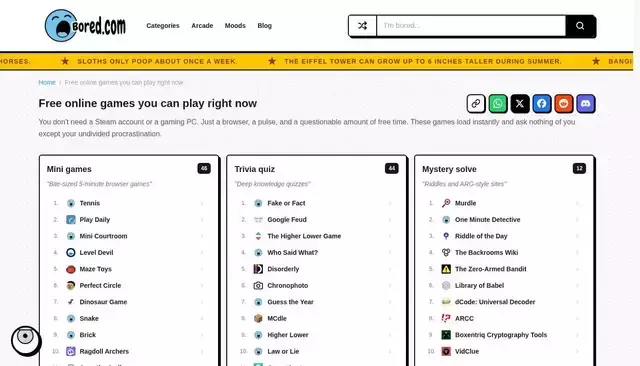Image resolution: width=640 pixels, height=366 pixels.
Task: Expand the Who Said What? row chevron
Action: click(390, 253)
